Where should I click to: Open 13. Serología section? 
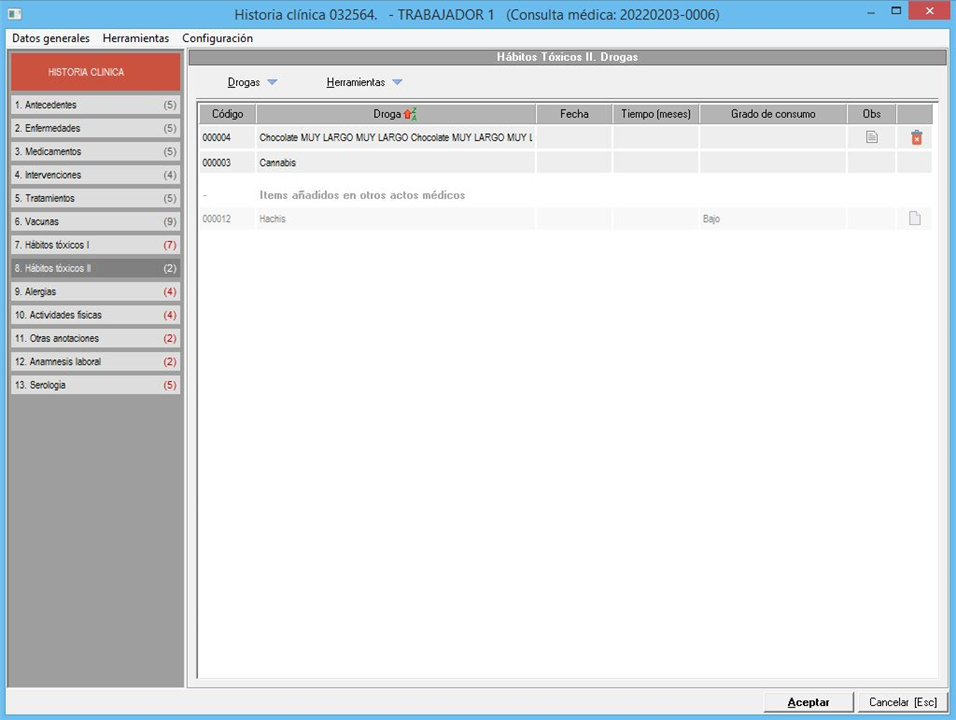[95, 385]
